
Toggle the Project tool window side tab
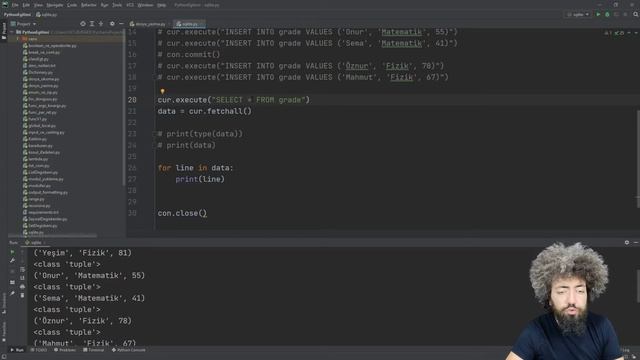[4, 31]
